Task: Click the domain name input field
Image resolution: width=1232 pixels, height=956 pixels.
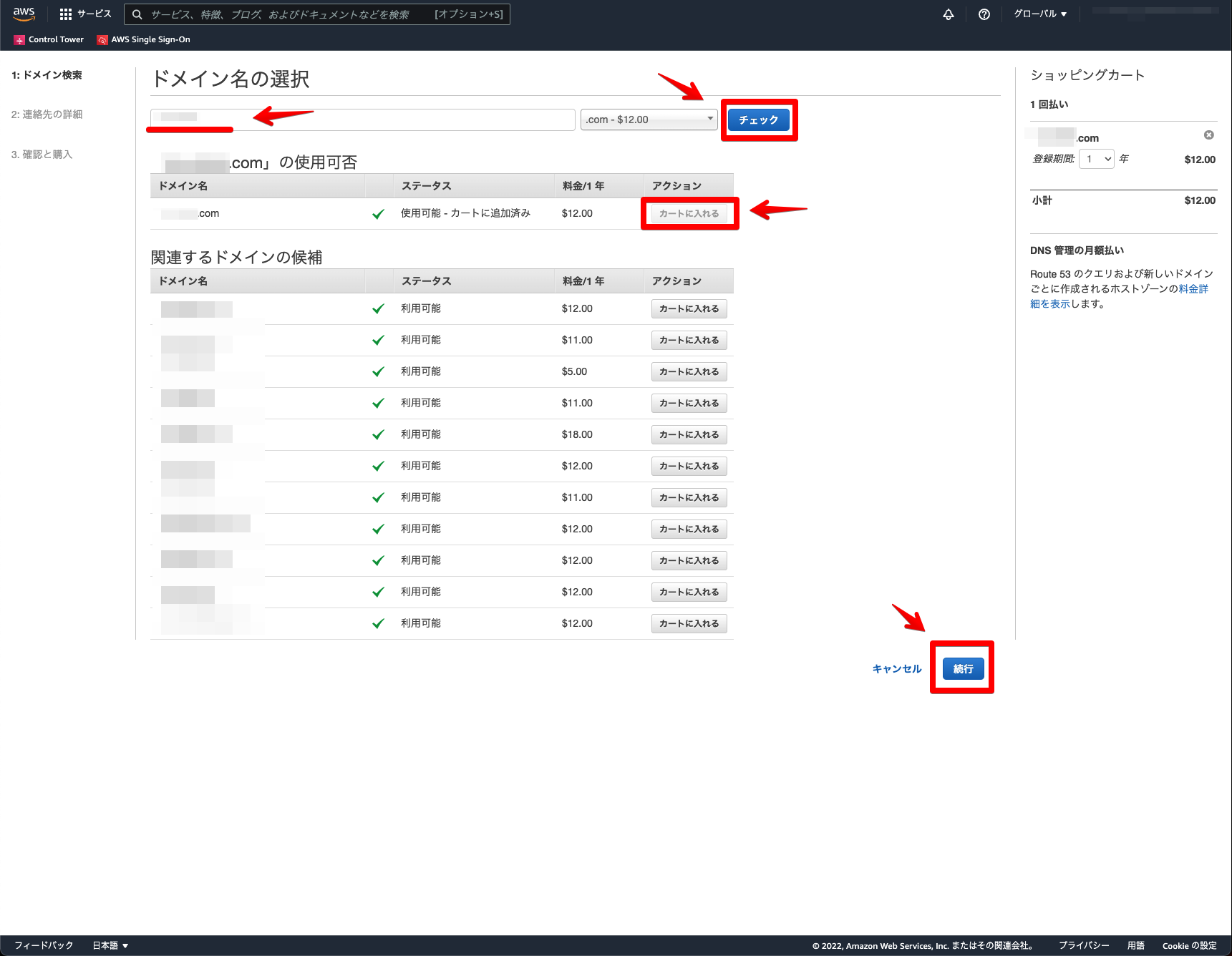Action: point(363,119)
